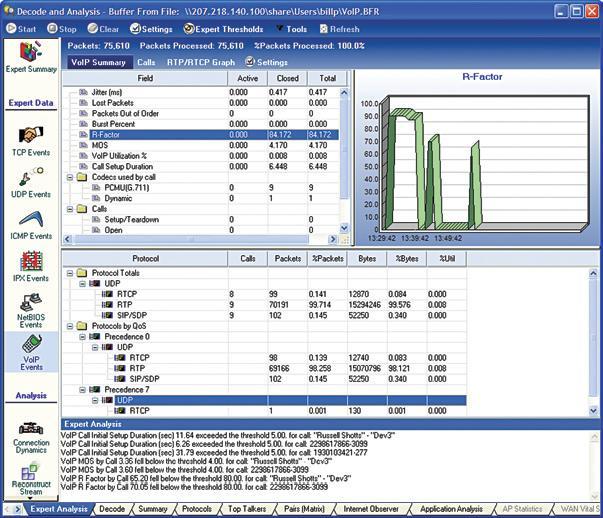603x518 pixels.
Task: Collapse the Protocols by QoS folder
Action: pos(70,326)
